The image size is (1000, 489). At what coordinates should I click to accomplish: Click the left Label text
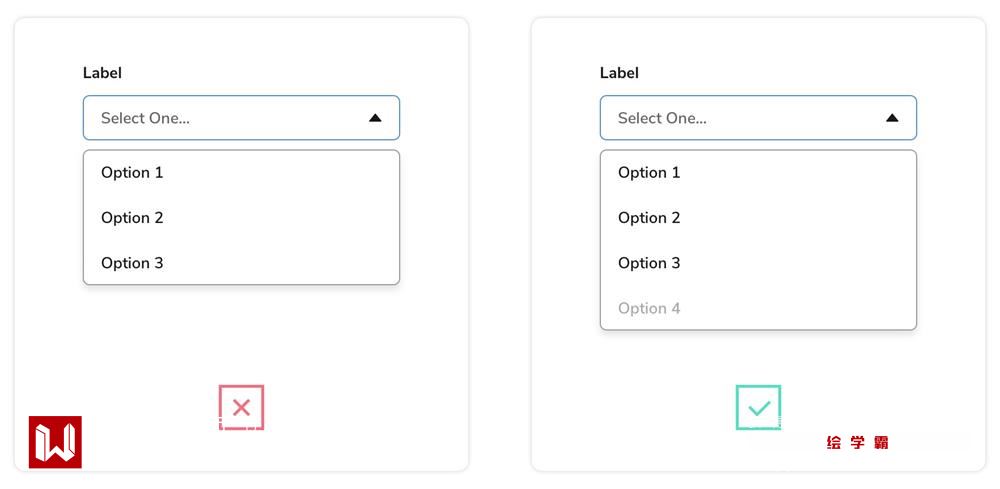coord(102,73)
